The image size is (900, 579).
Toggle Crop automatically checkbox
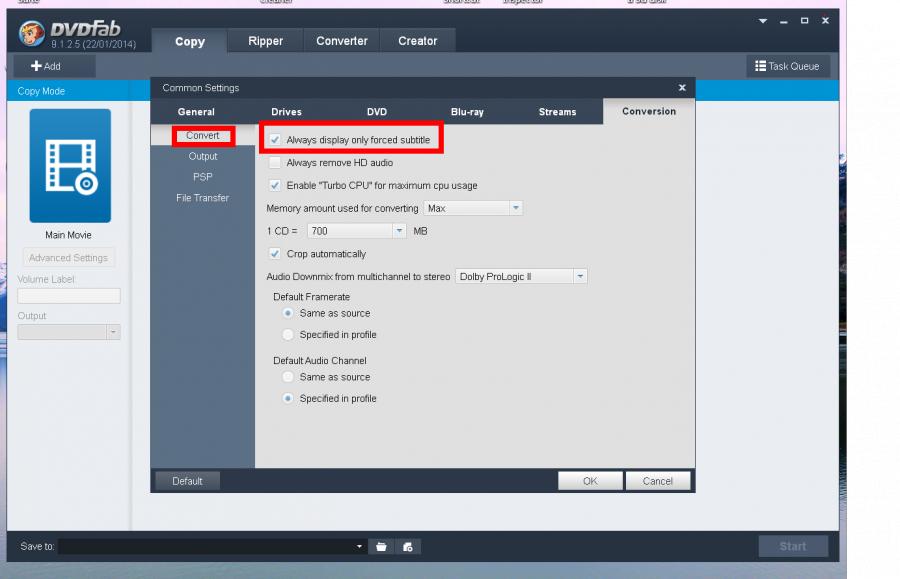click(275, 254)
